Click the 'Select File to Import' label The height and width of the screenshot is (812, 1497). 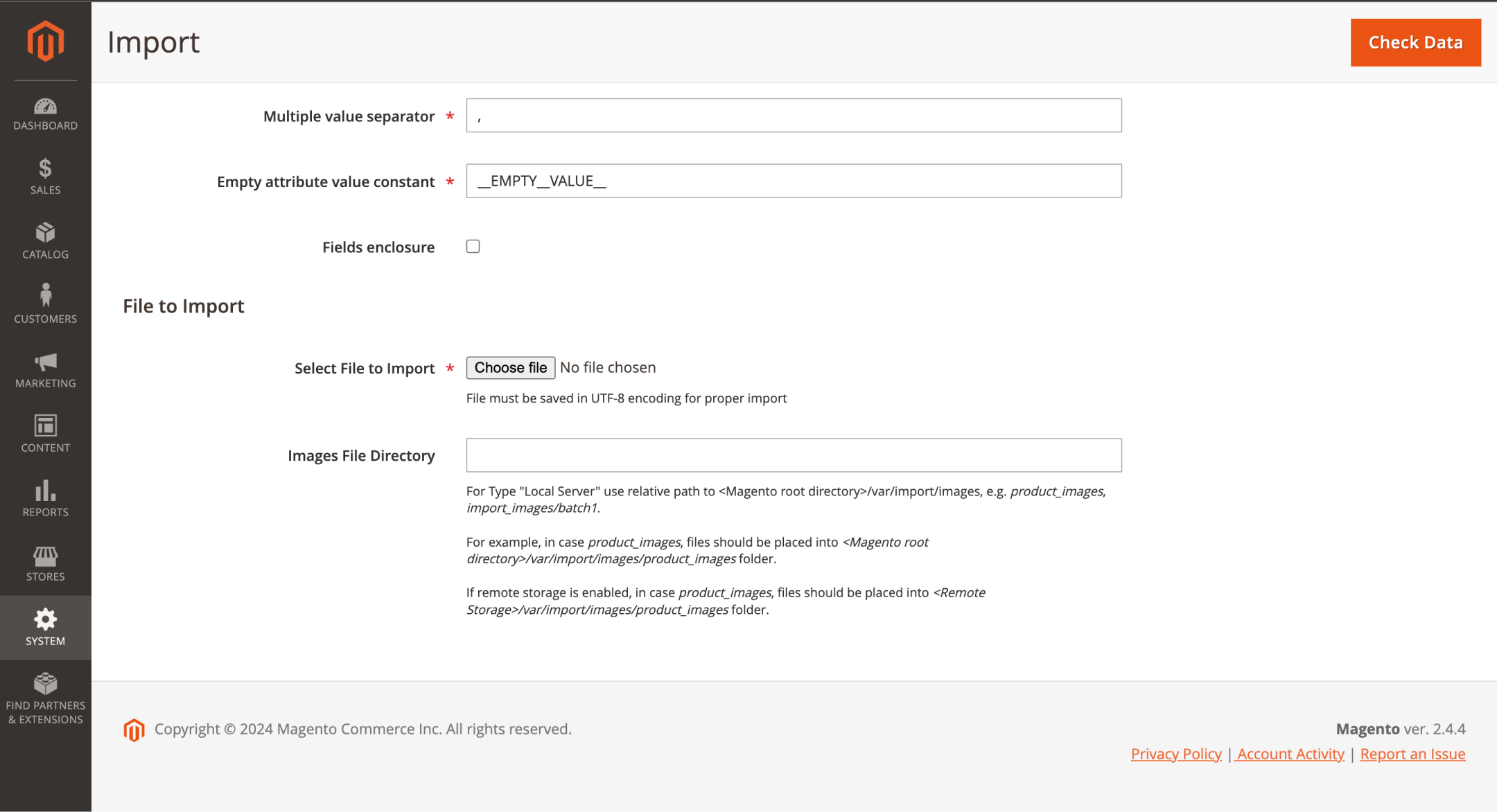tap(365, 369)
